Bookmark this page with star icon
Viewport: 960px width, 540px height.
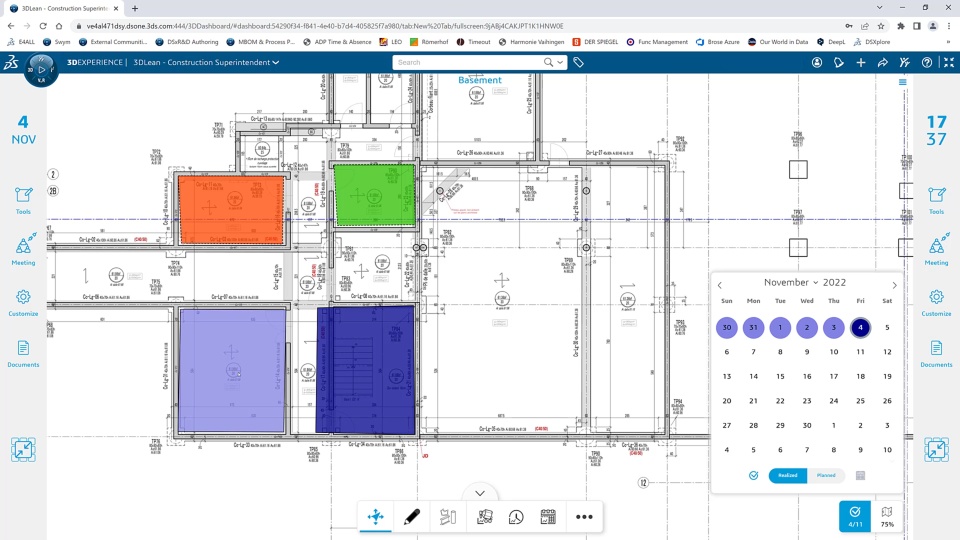pos(881,26)
